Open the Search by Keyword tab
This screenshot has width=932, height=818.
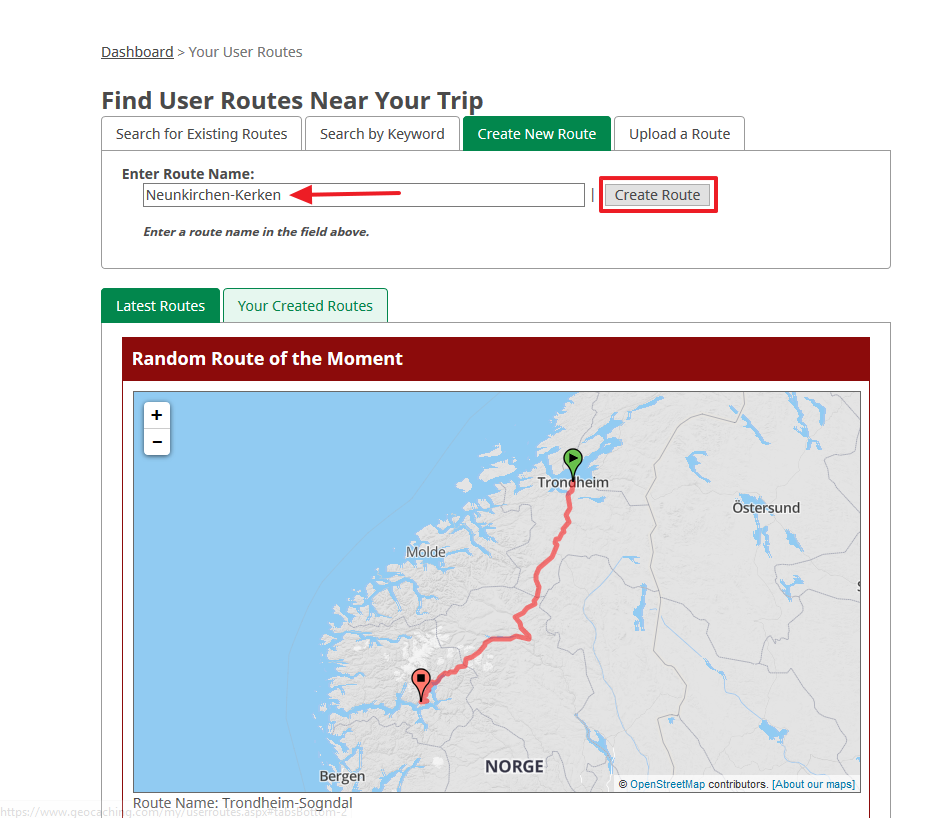pos(382,134)
